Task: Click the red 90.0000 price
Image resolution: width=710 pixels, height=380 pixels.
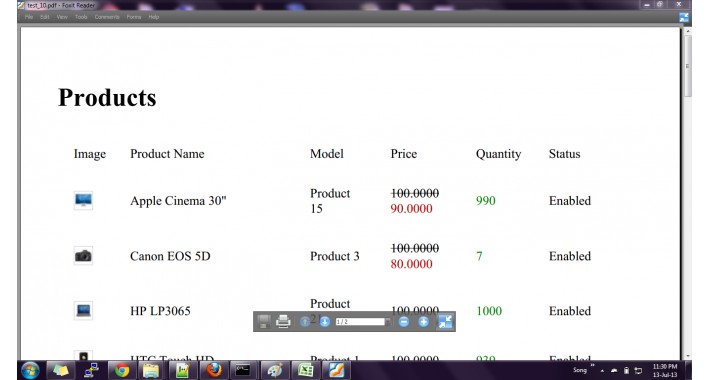Action: coord(411,209)
